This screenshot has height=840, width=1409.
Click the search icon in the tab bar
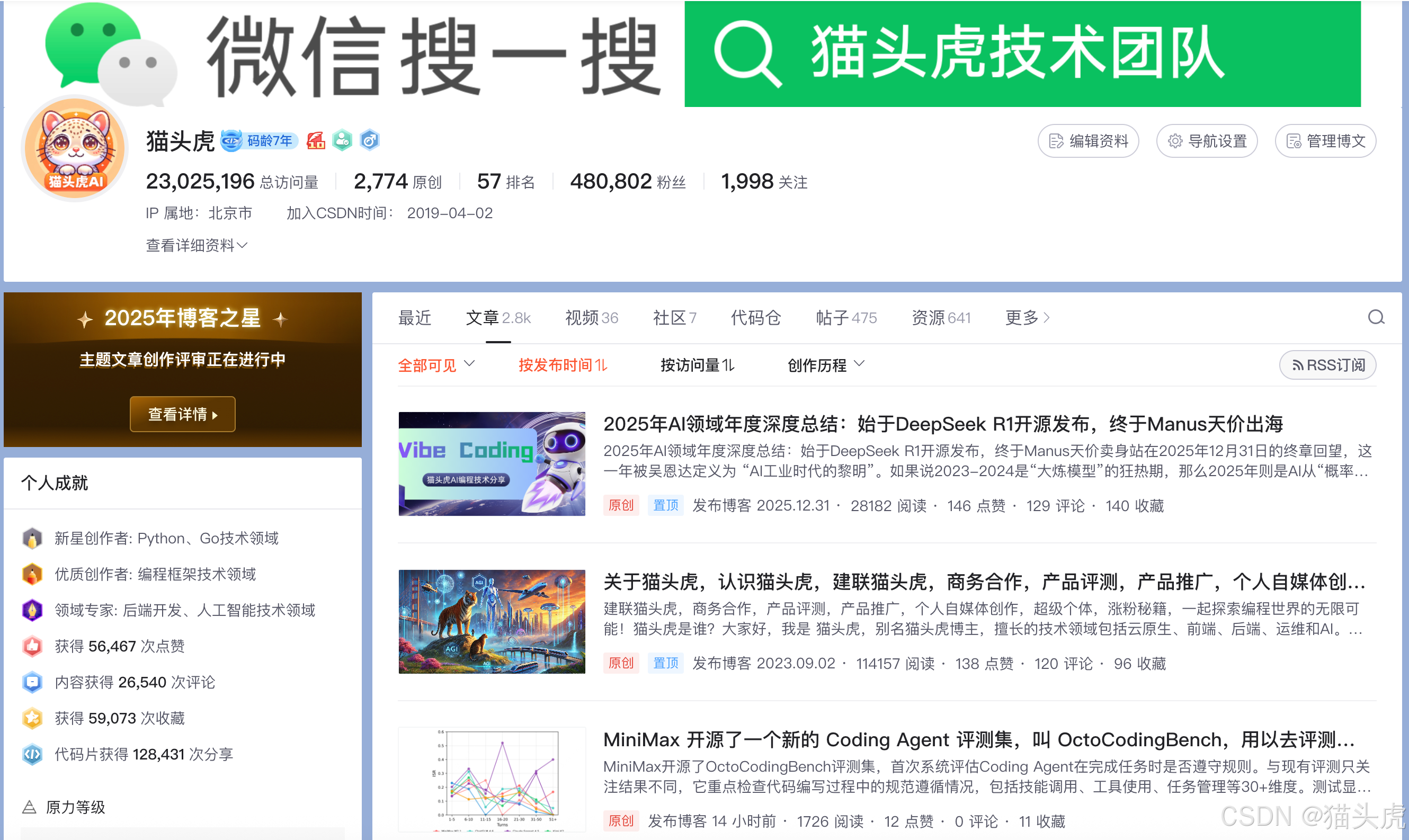pyautogui.click(x=1376, y=318)
